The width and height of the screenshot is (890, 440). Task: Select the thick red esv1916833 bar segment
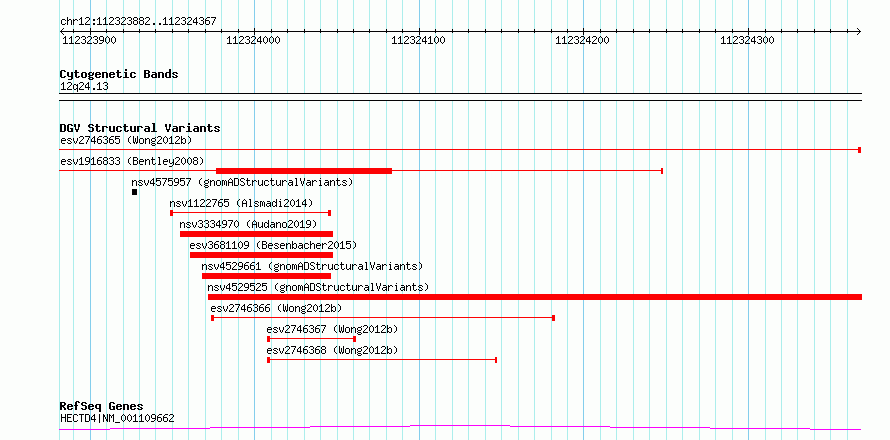pyautogui.click(x=304, y=171)
